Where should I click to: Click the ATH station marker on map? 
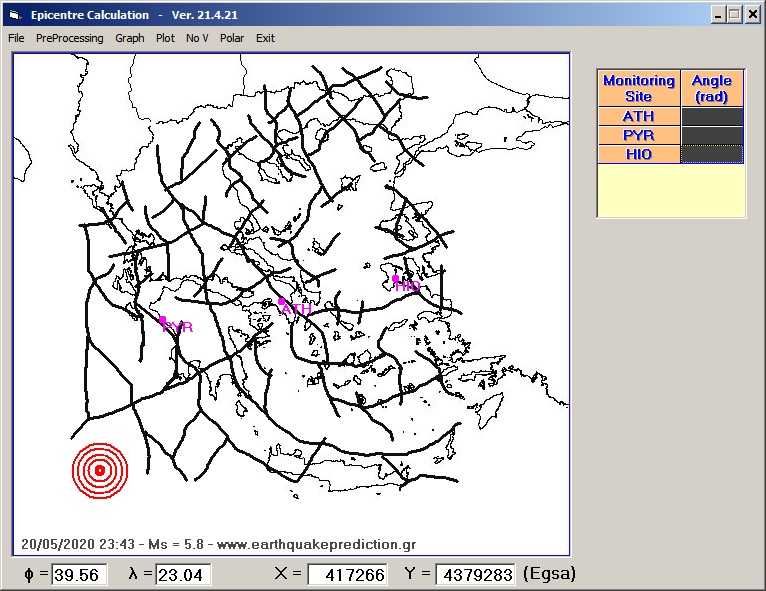(x=282, y=300)
